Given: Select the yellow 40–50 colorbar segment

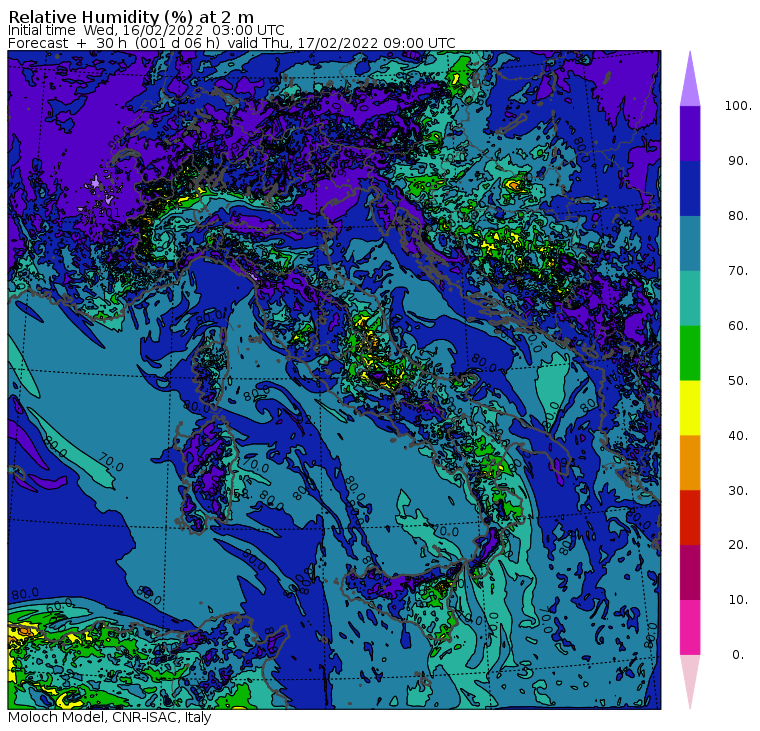Looking at the screenshot, I should click(690, 408).
